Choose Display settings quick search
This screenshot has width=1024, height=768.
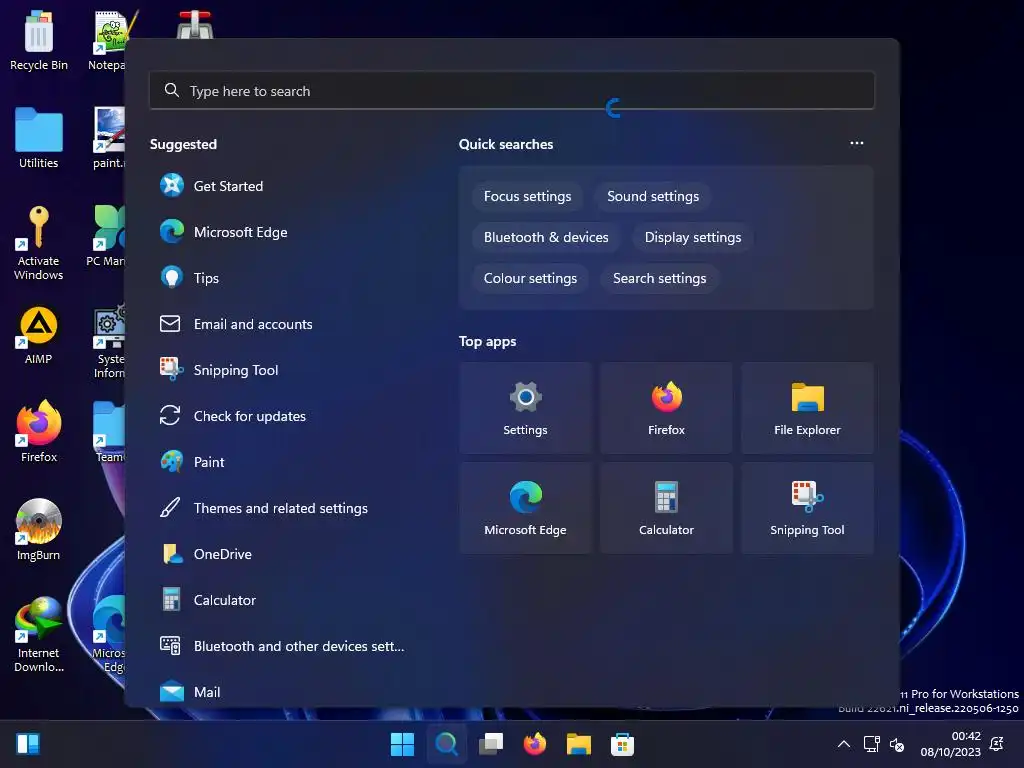[693, 238]
